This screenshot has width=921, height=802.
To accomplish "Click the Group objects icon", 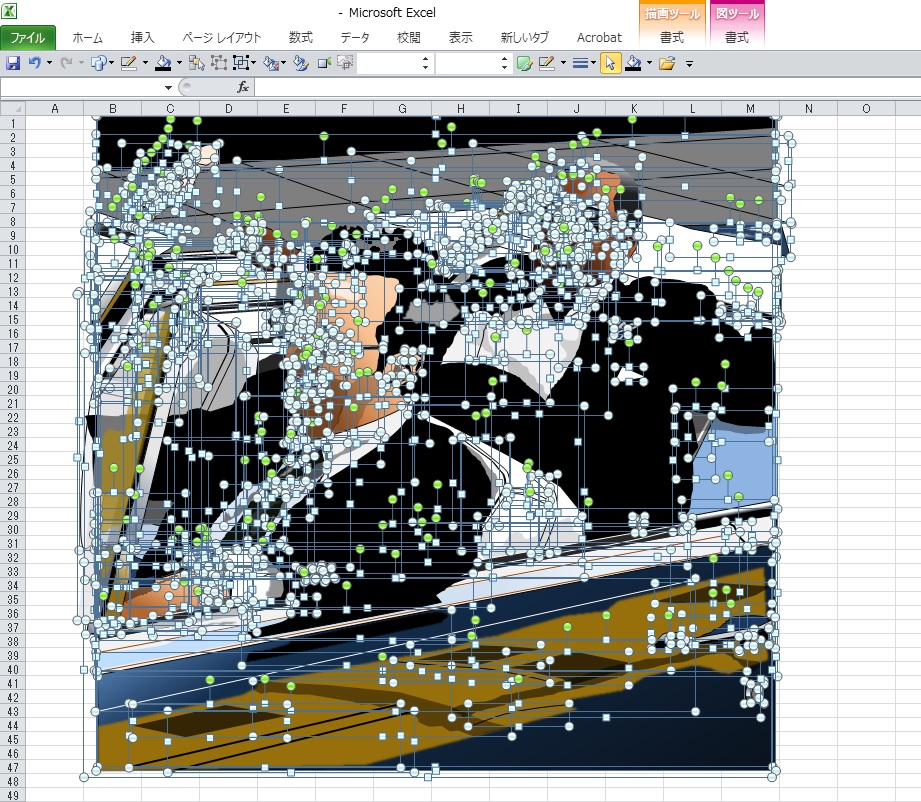I will (240, 63).
